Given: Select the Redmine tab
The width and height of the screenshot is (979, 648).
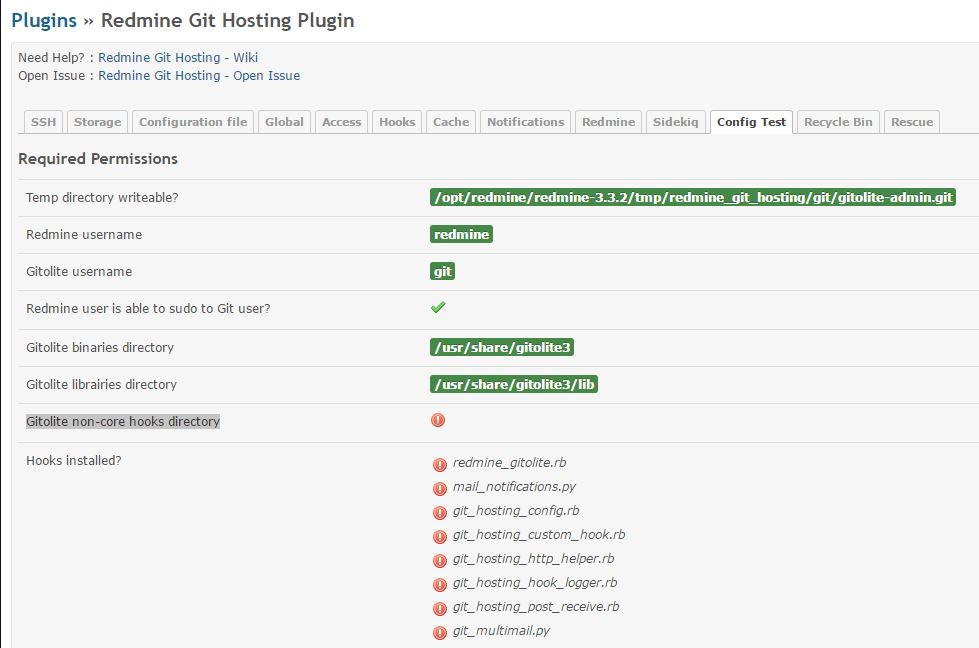Looking at the screenshot, I should [608, 122].
